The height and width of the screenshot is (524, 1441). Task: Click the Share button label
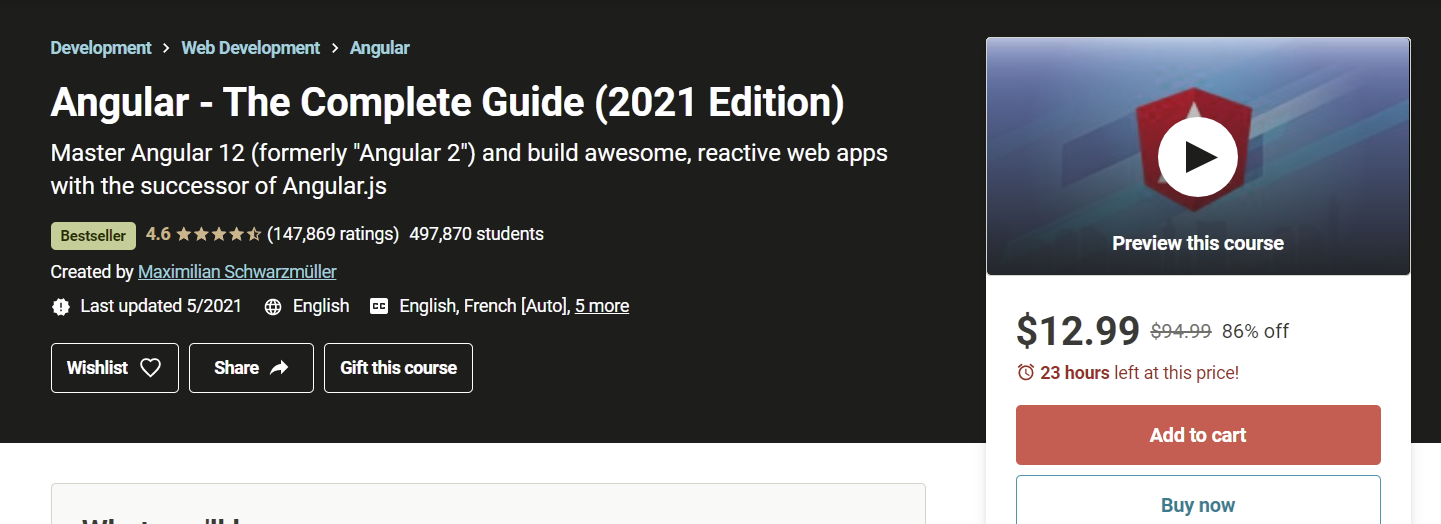click(x=236, y=368)
